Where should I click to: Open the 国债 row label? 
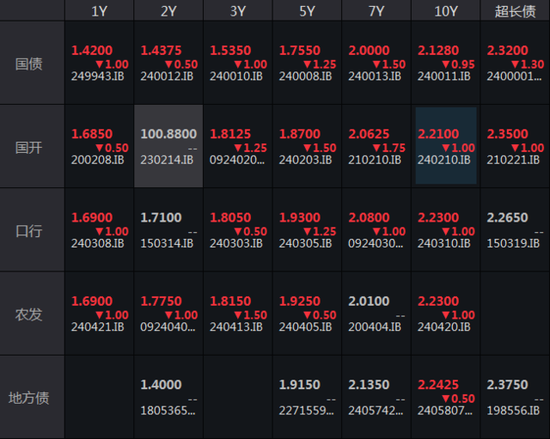[29, 63]
